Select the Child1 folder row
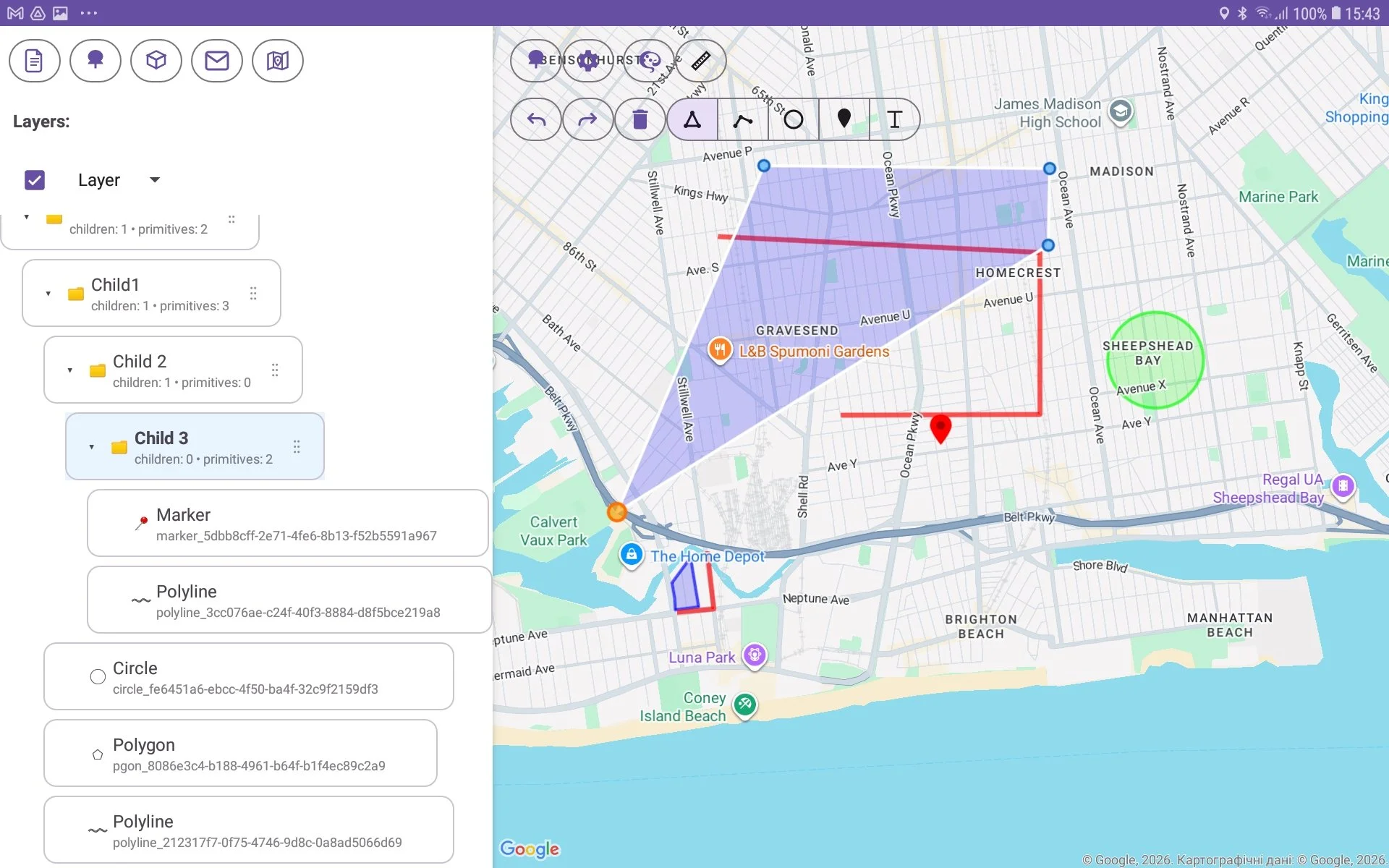The height and width of the screenshot is (868, 1389). [x=151, y=293]
